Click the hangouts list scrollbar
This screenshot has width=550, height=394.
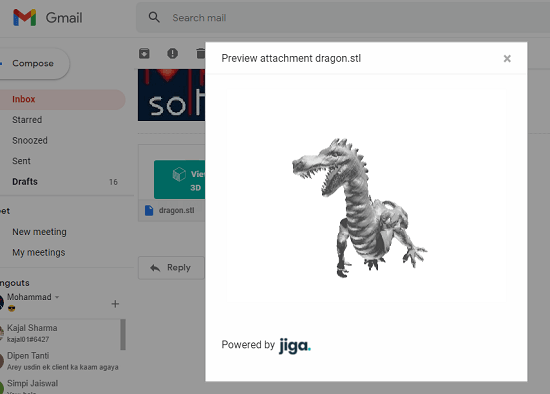(123, 334)
